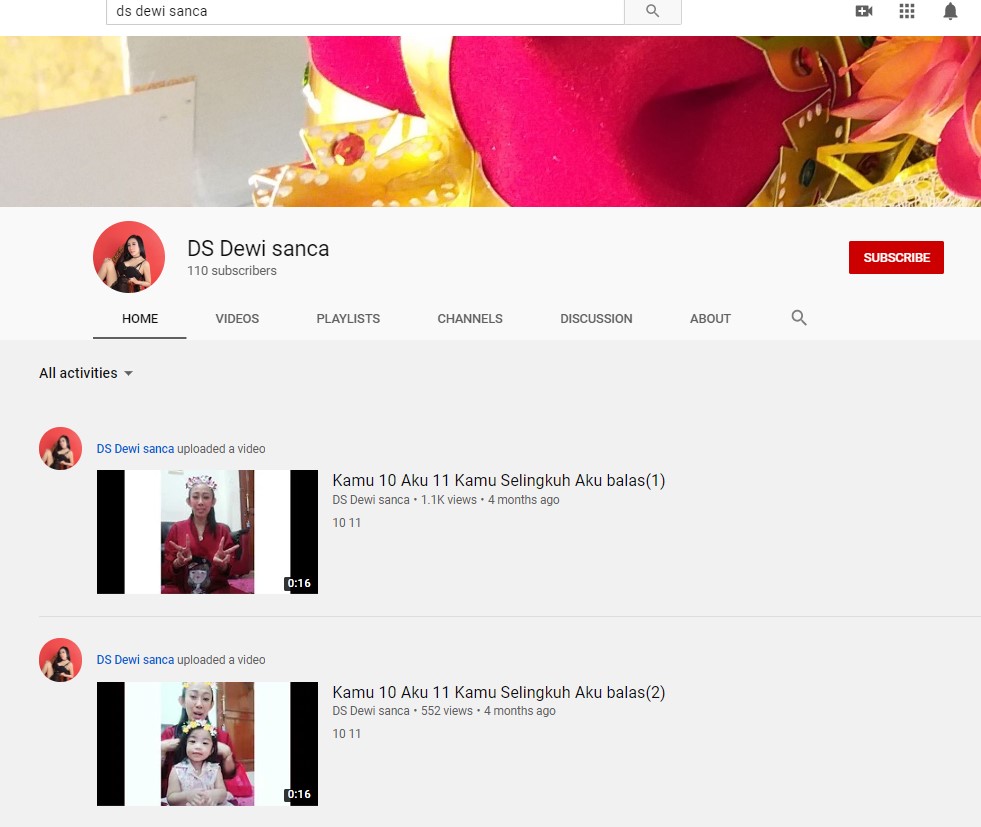Click description '10 11' under first video
Viewport: 981px width, 827px height.
[347, 522]
